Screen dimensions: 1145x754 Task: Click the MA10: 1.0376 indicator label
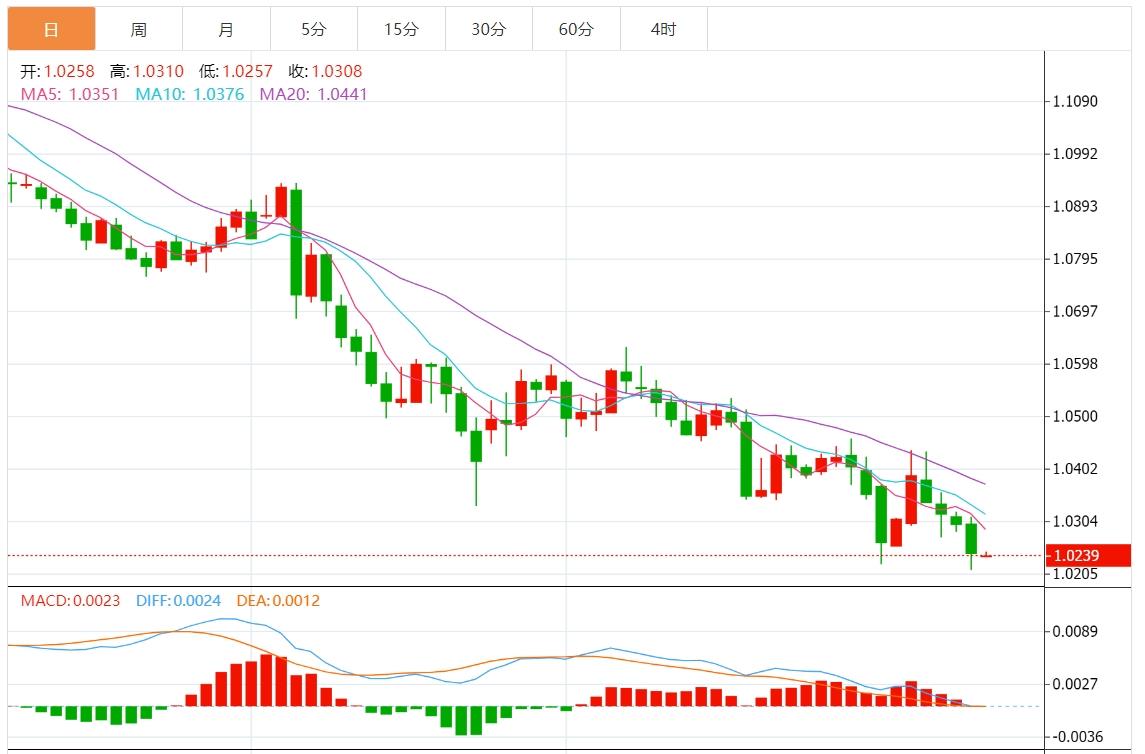(x=190, y=94)
